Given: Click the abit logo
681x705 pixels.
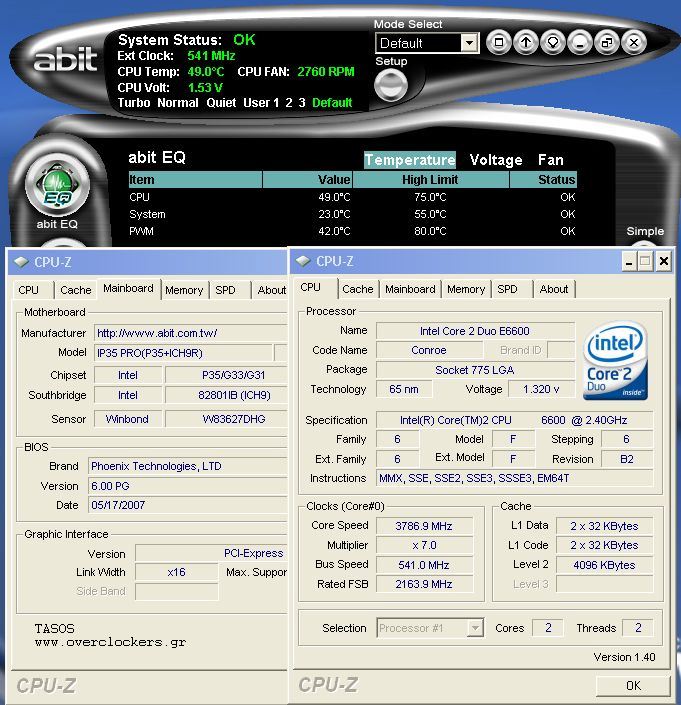Looking at the screenshot, I should click(66, 59).
